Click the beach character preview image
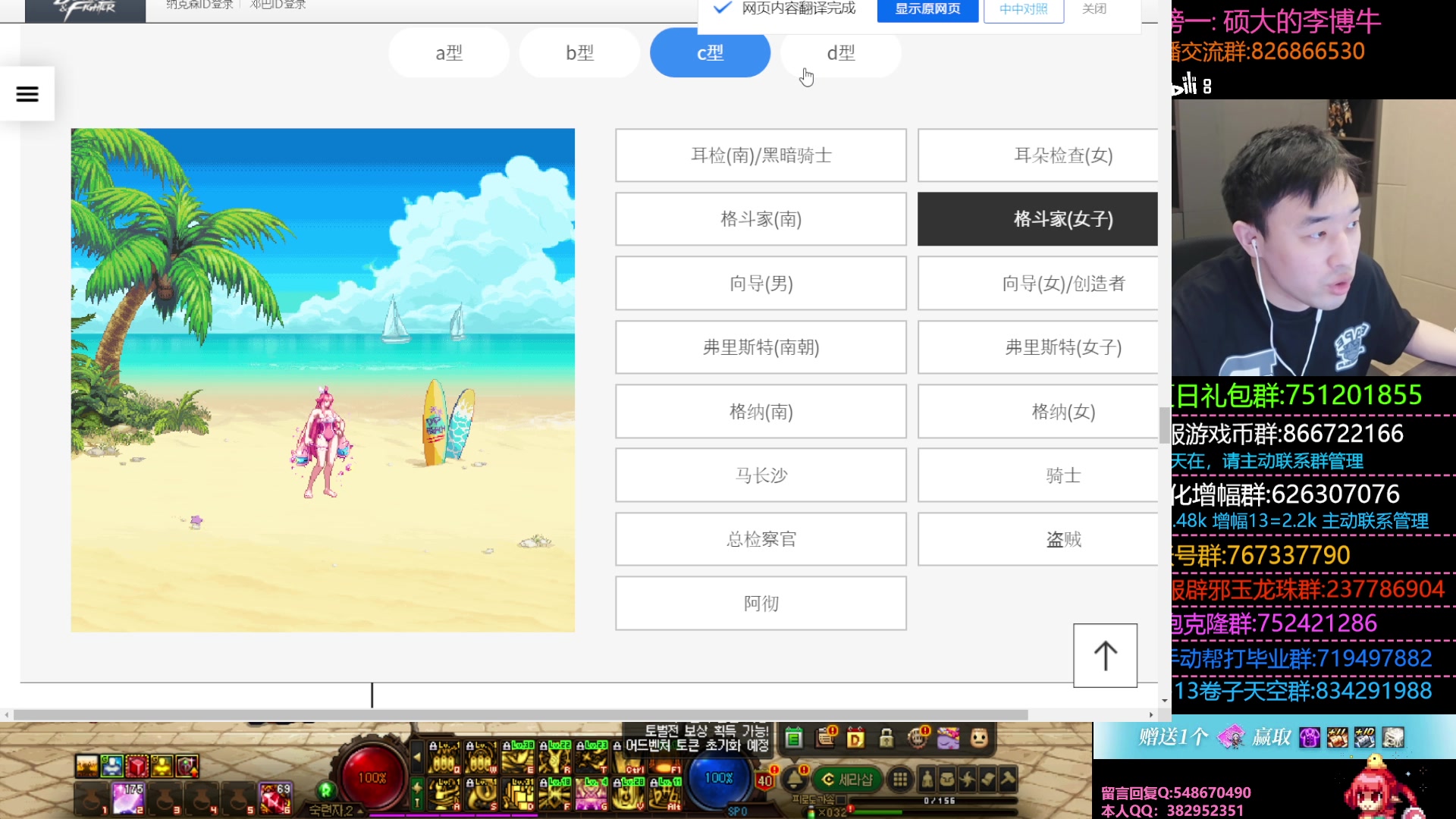Screen dimensions: 1456x819 tap(323, 380)
